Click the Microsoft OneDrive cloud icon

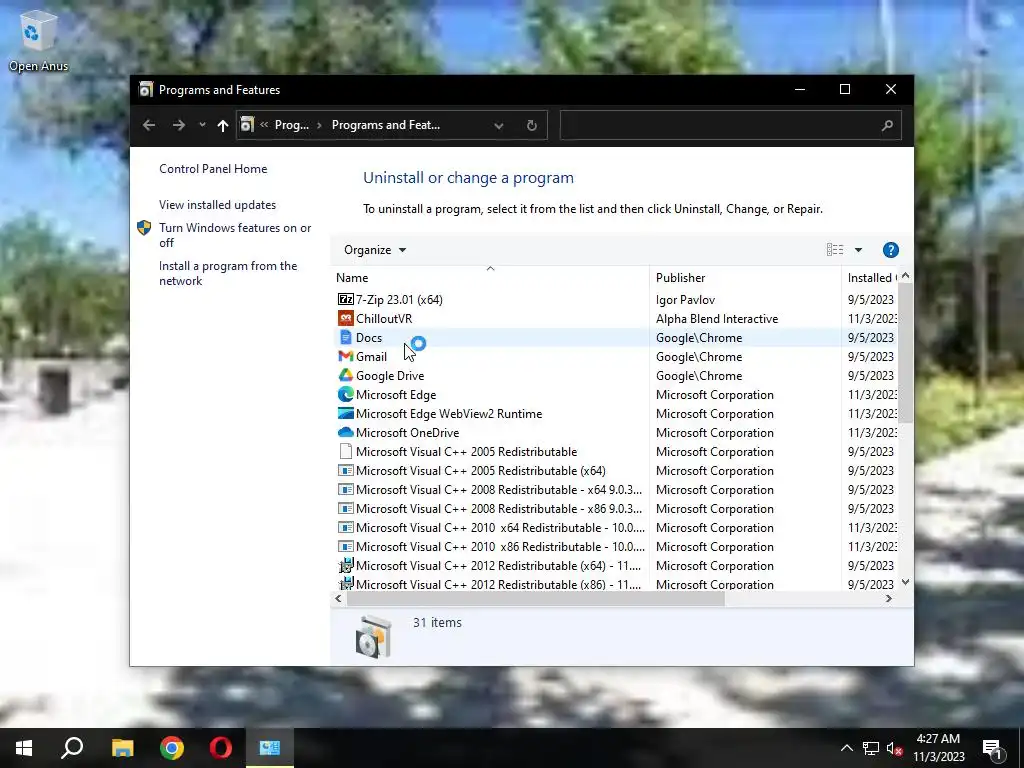pyautogui.click(x=345, y=432)
